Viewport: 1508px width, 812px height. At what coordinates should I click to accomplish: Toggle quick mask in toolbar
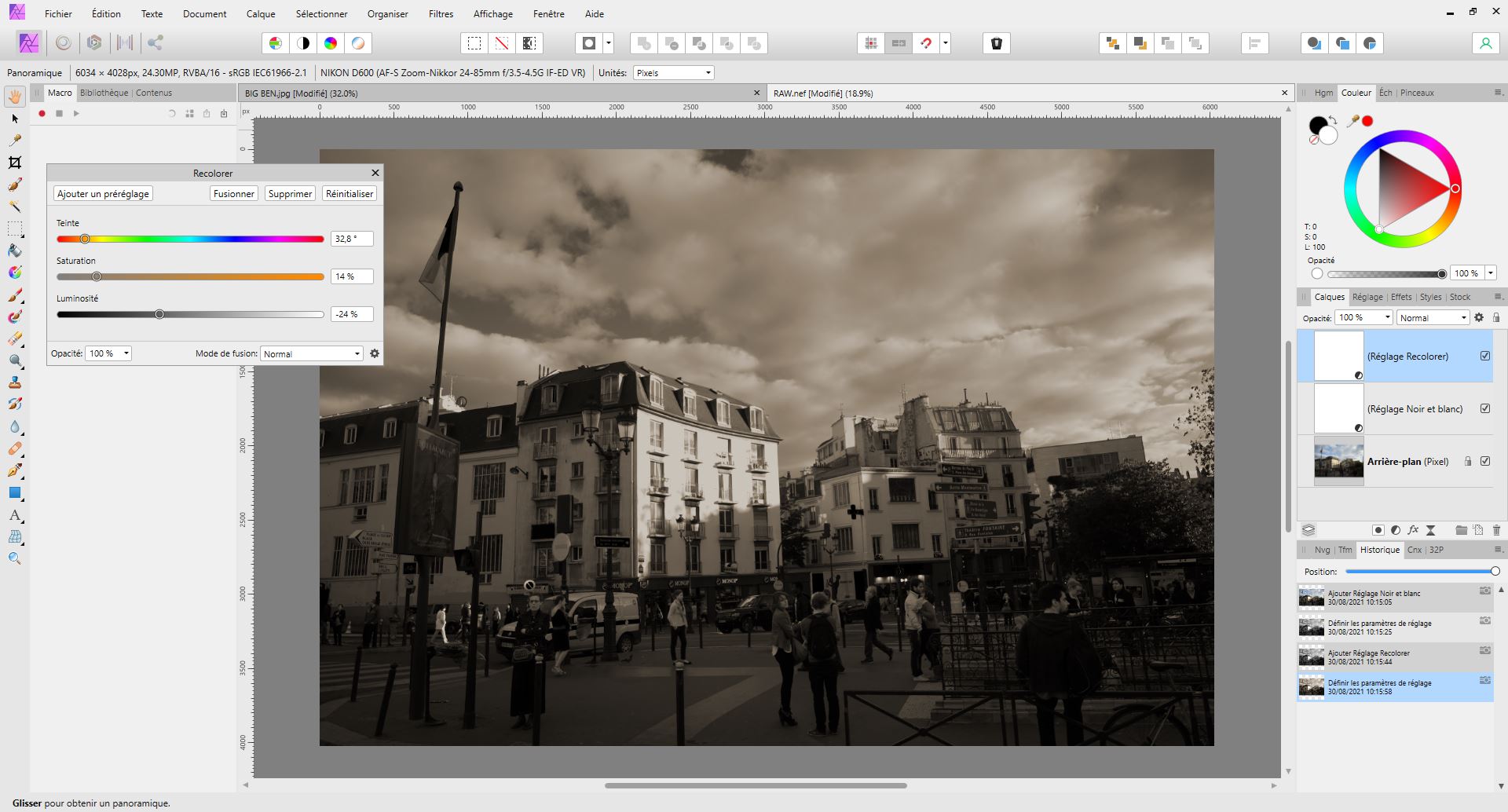click(x=589, y=43)
